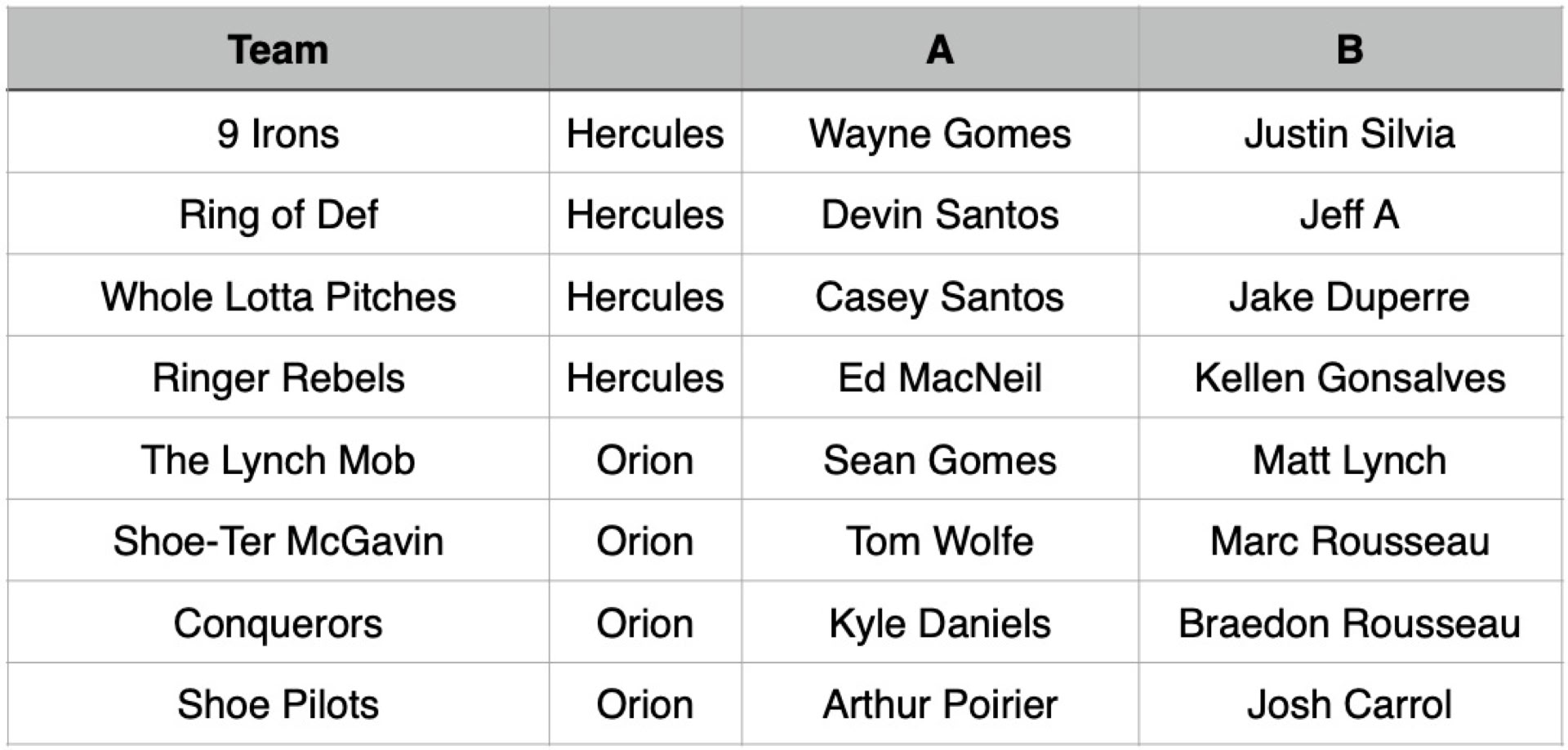Click the Devin Santos cell

[x=939, y=215]
